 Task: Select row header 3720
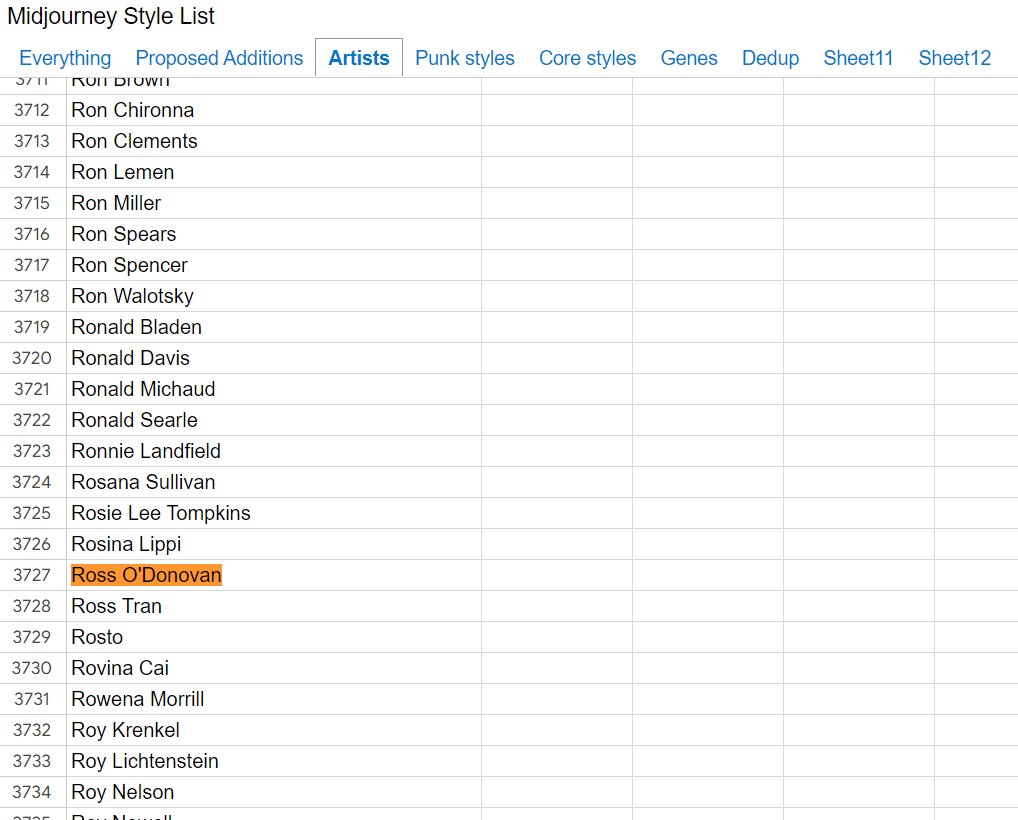tap(33, 358)
